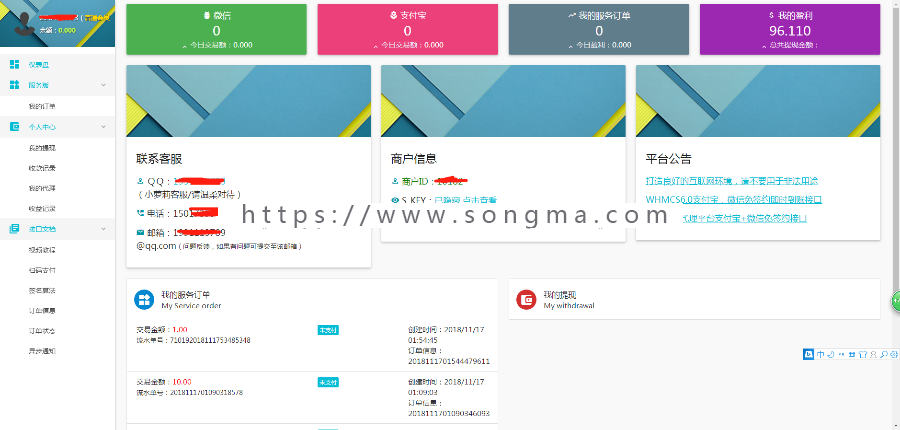Click the 平台公告 heading

tap(669, 159)
